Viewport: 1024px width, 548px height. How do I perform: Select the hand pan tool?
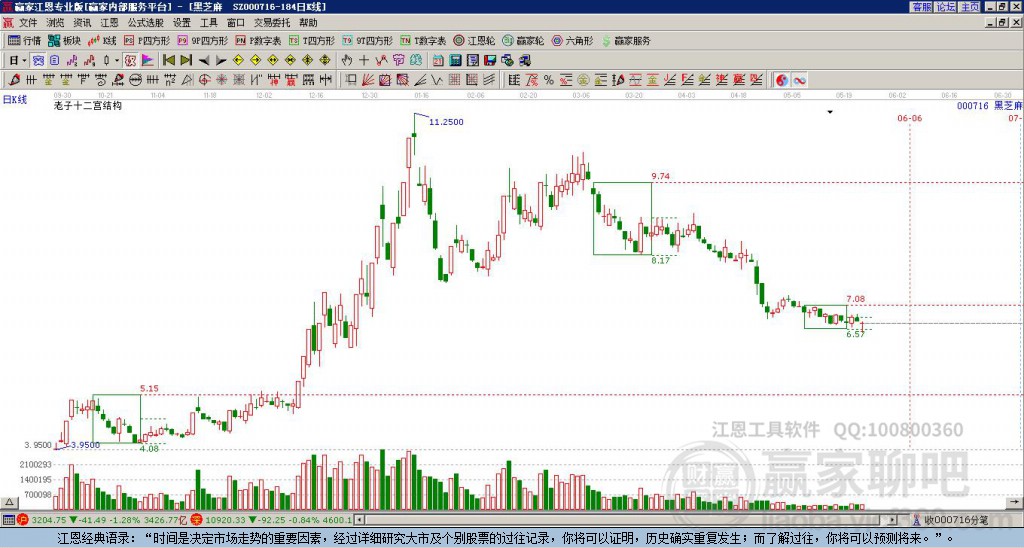pos(347,61)
